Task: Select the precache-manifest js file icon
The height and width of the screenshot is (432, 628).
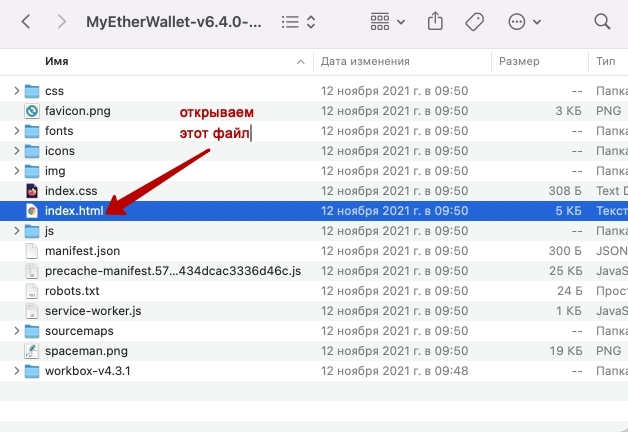Action: pos(32,271)
